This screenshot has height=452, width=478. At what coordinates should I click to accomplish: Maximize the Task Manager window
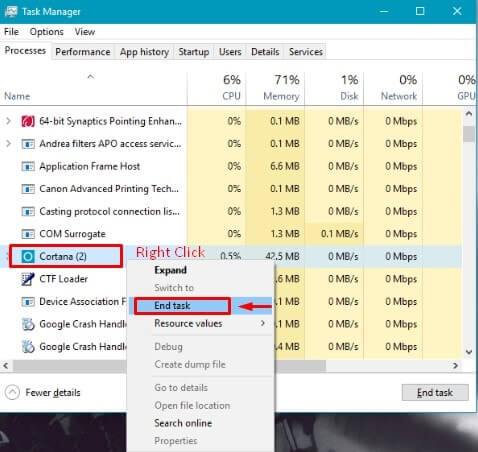pos(420,11)
